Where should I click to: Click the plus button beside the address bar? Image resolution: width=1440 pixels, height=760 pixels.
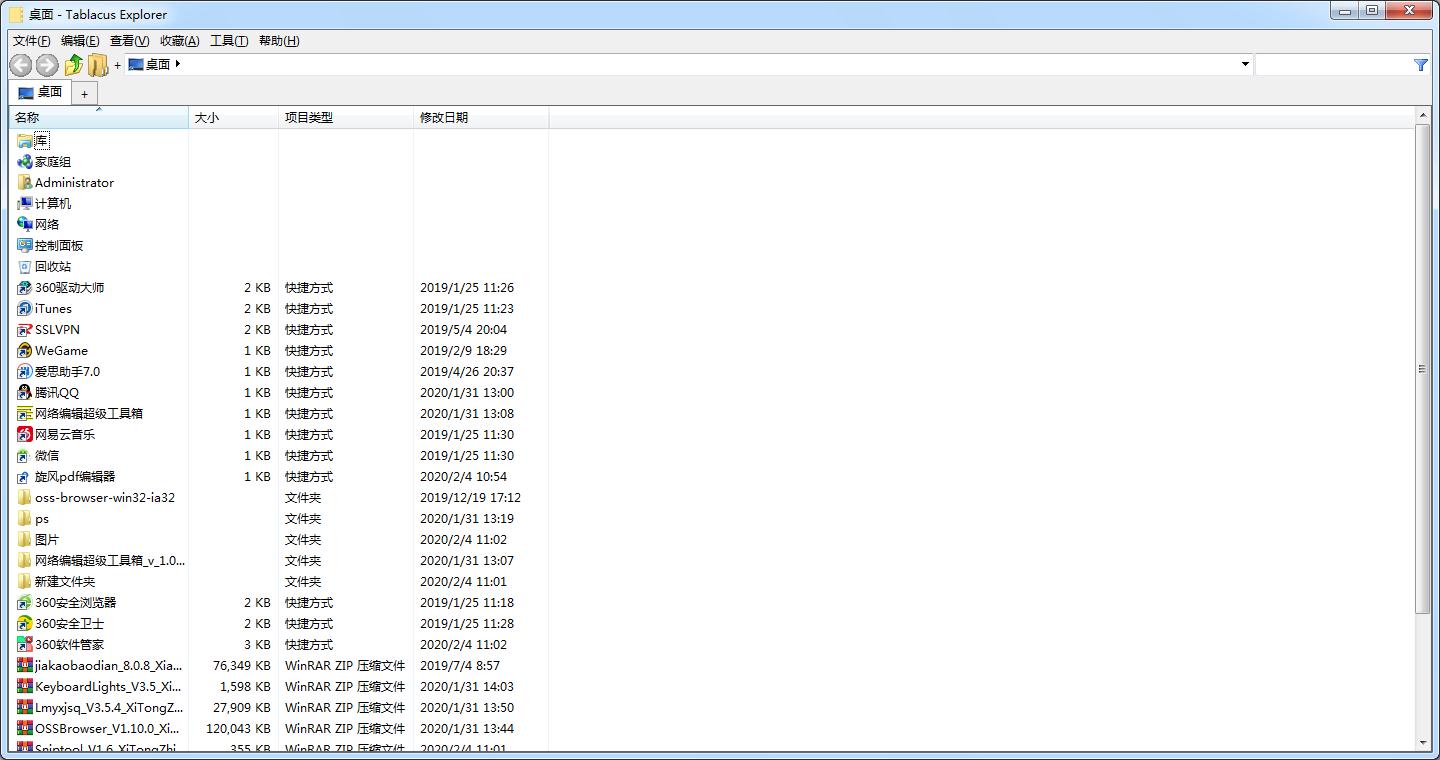[x=117, y=65]
